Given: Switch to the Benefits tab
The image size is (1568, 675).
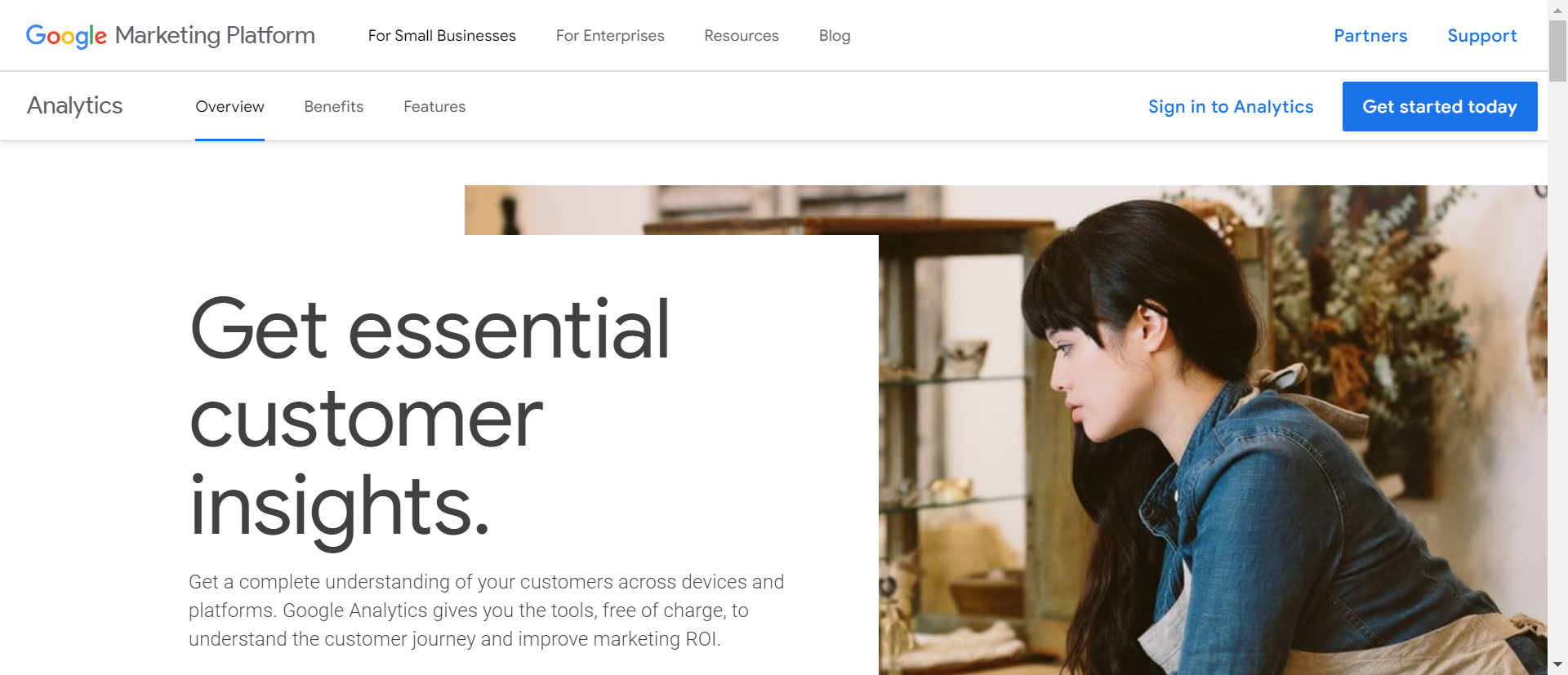Looking at the screenshot, I should [x=334, y=107].
